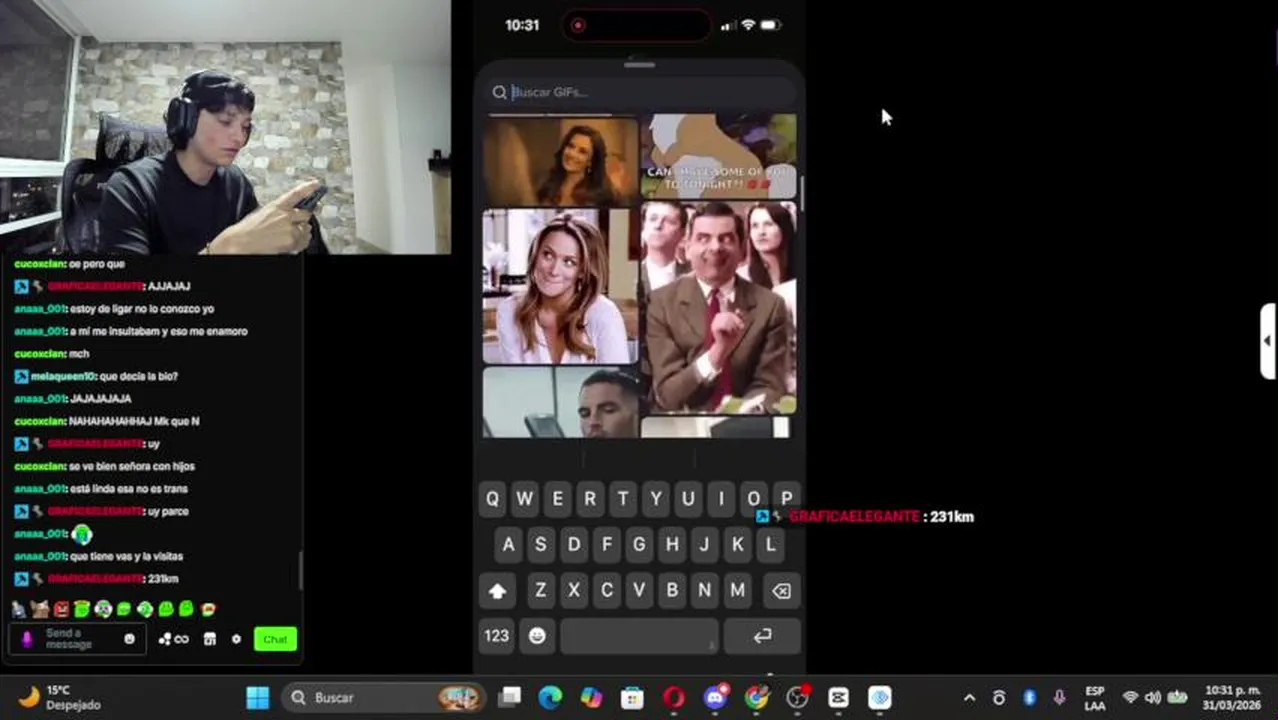Open OBS Studio from the taskbar

click(797, 697)
